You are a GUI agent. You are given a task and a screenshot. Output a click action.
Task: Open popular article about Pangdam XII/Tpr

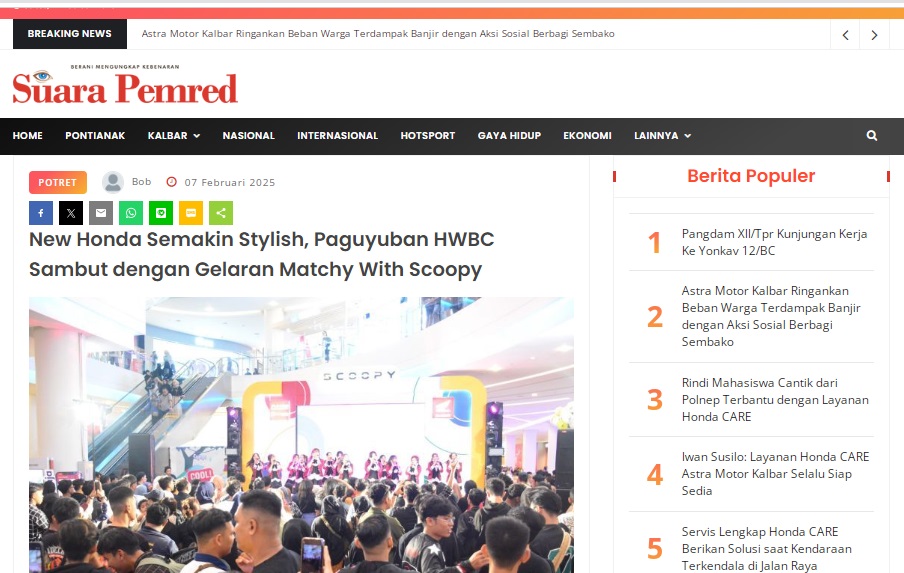click(x=774, y=242)
